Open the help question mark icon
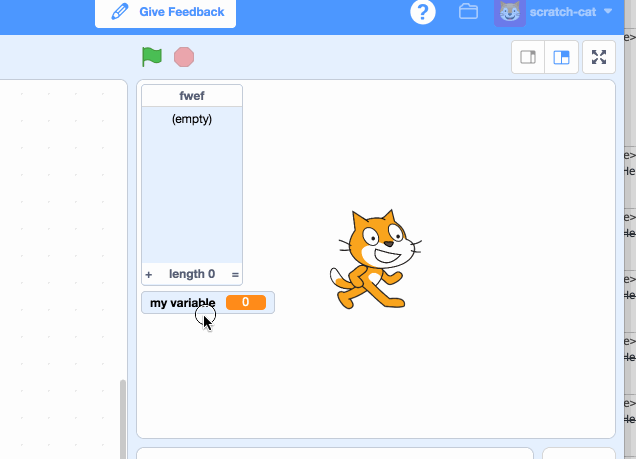Viewport: 636px width, 459px height. coord(423,12)
